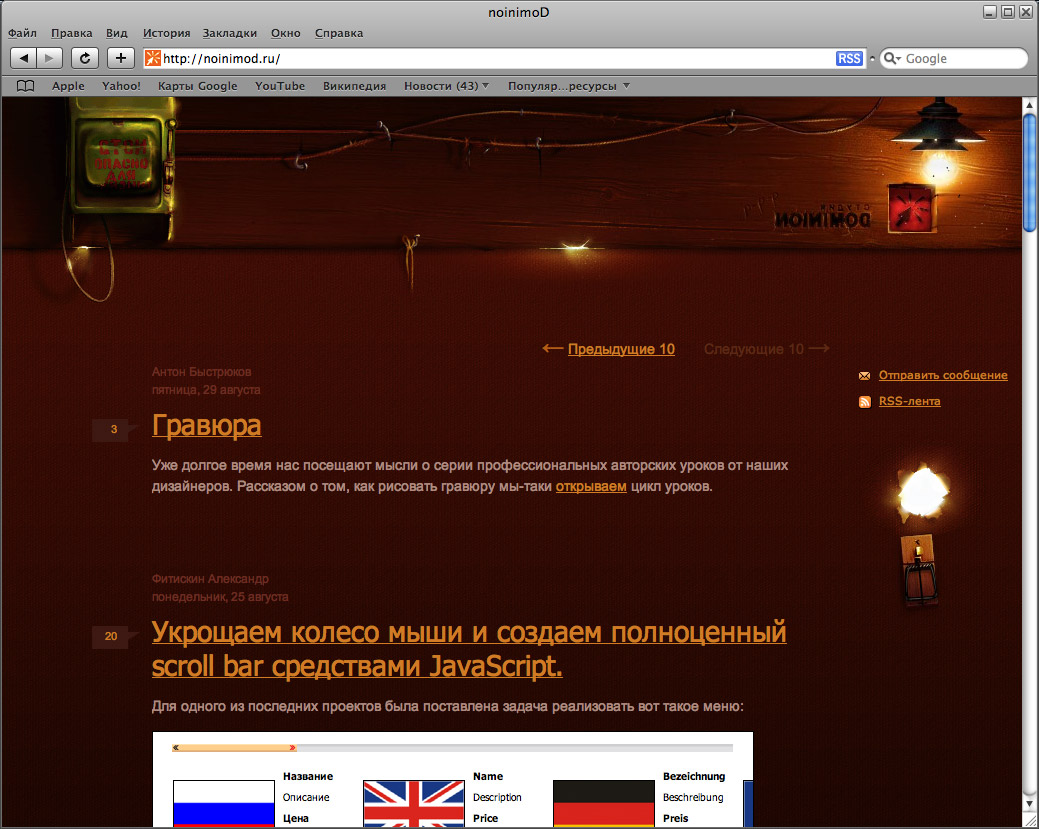Screen dimensions: 1039x829
Task: Click the glowing torn hole image
Action: (x=923, y=492)
